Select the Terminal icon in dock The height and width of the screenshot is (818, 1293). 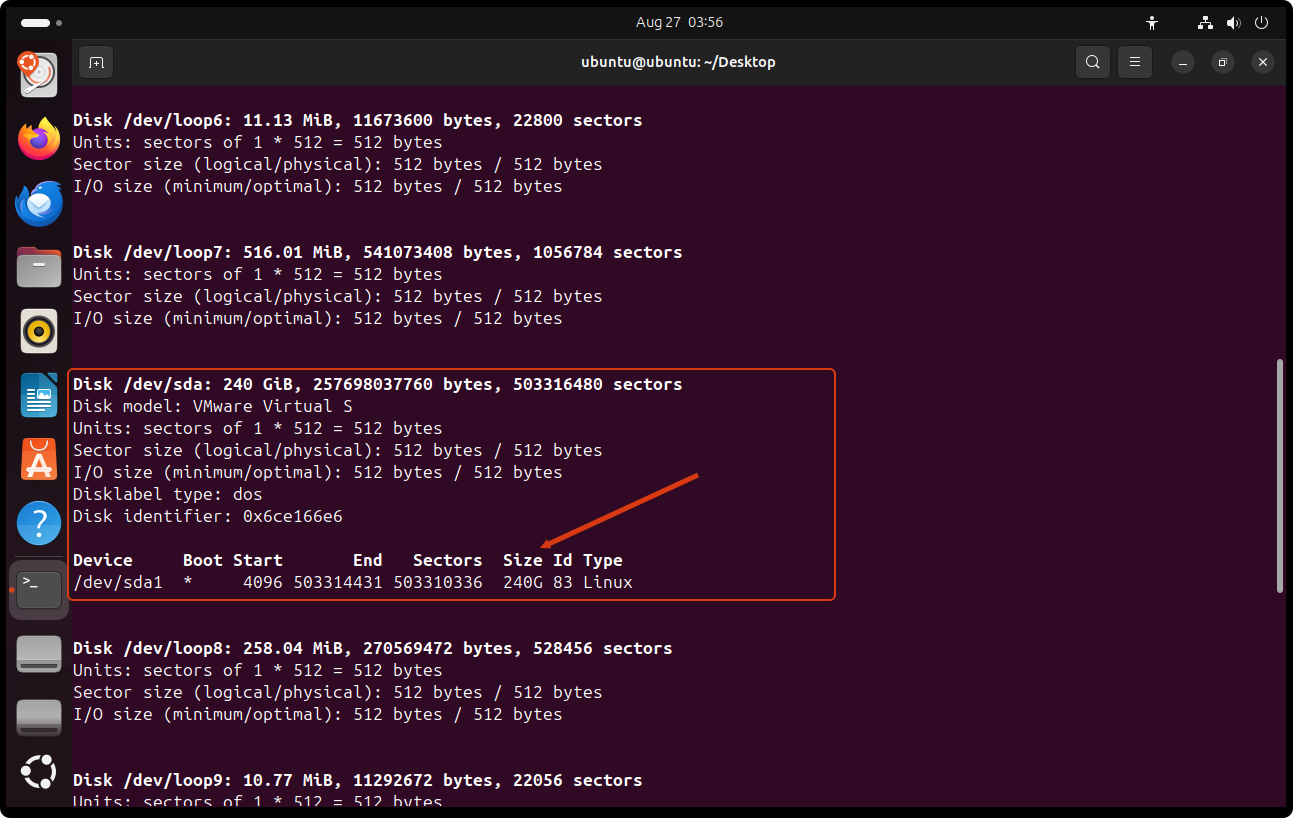click(x=39, y=589)
